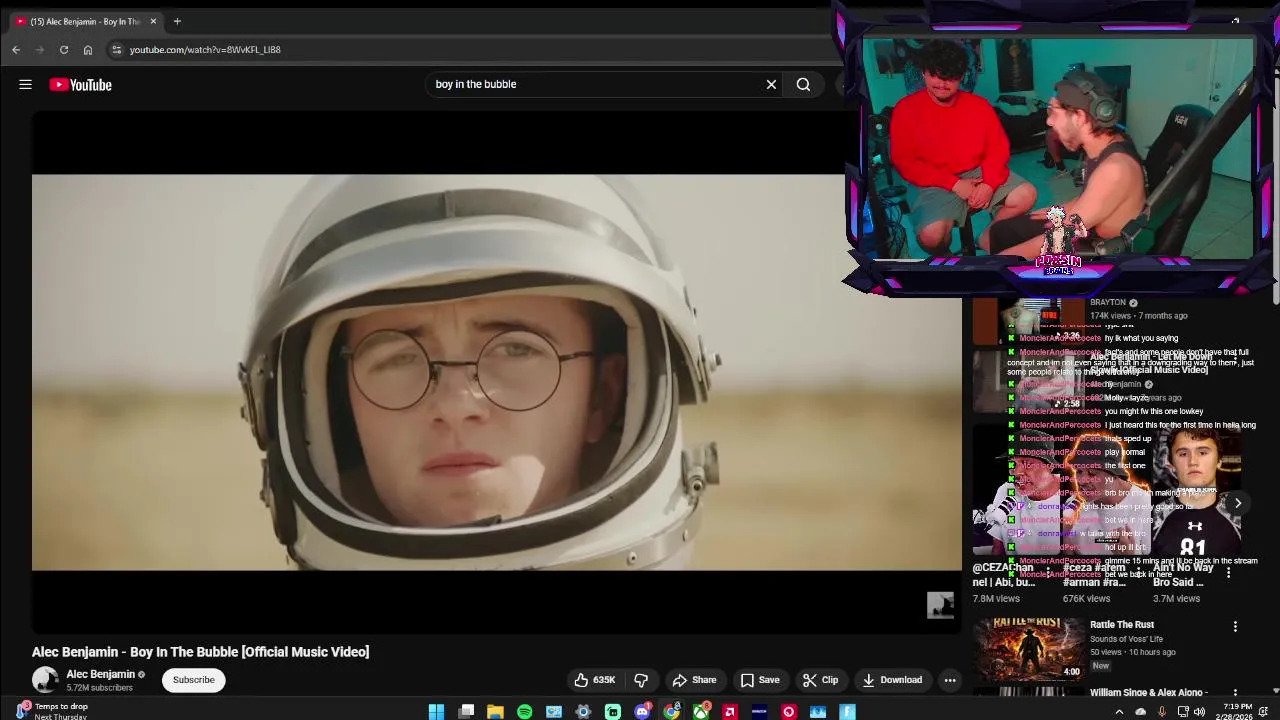1280x720 pixels.
Task: Open the Xbox app from taskbar
Action: tap(701, 712)
